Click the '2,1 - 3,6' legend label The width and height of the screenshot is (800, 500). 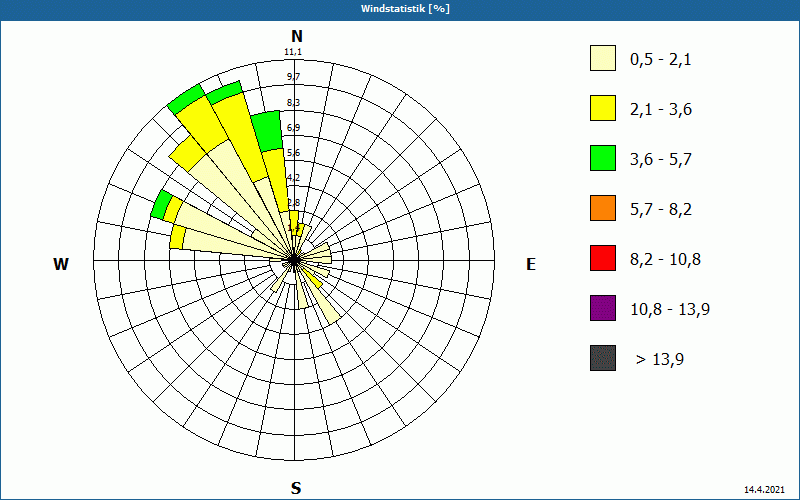tap(661, 110)
